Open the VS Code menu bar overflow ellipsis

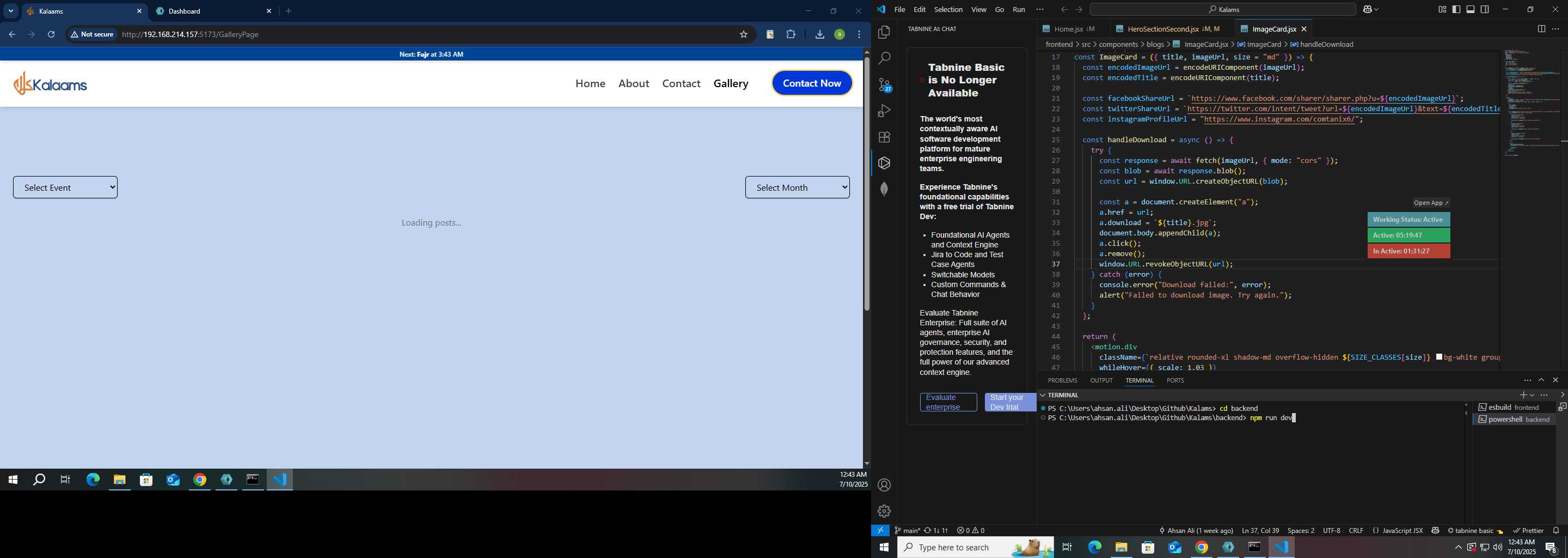pos(1040,10)
